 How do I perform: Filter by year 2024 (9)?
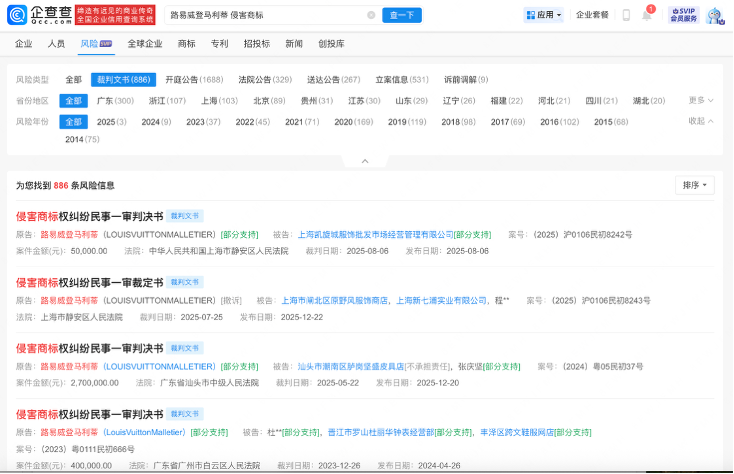tap(156, 122)
